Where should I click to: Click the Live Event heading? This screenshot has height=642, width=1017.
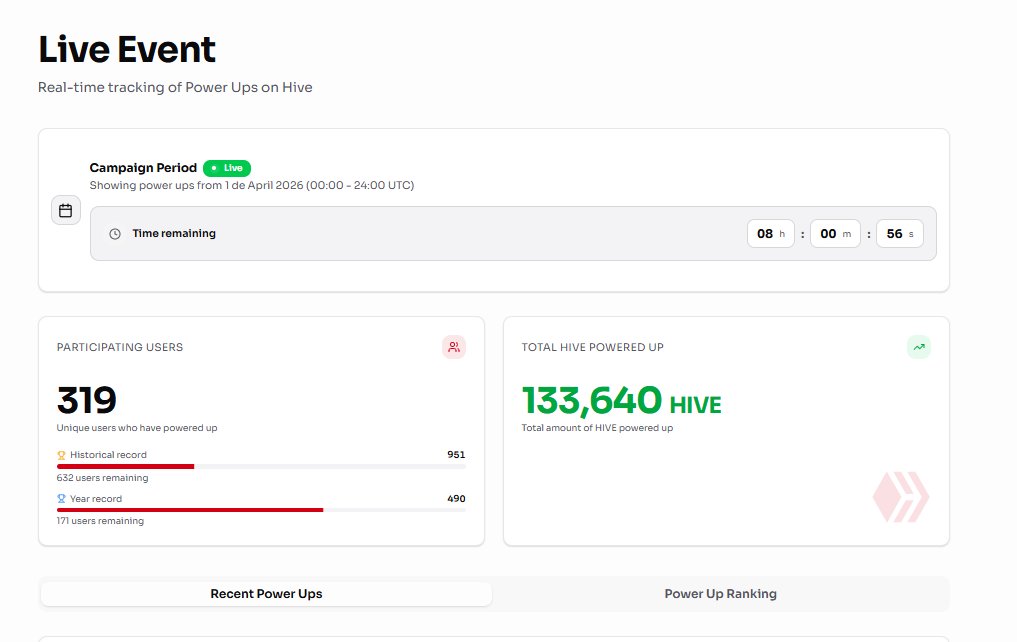pos(127,50)
